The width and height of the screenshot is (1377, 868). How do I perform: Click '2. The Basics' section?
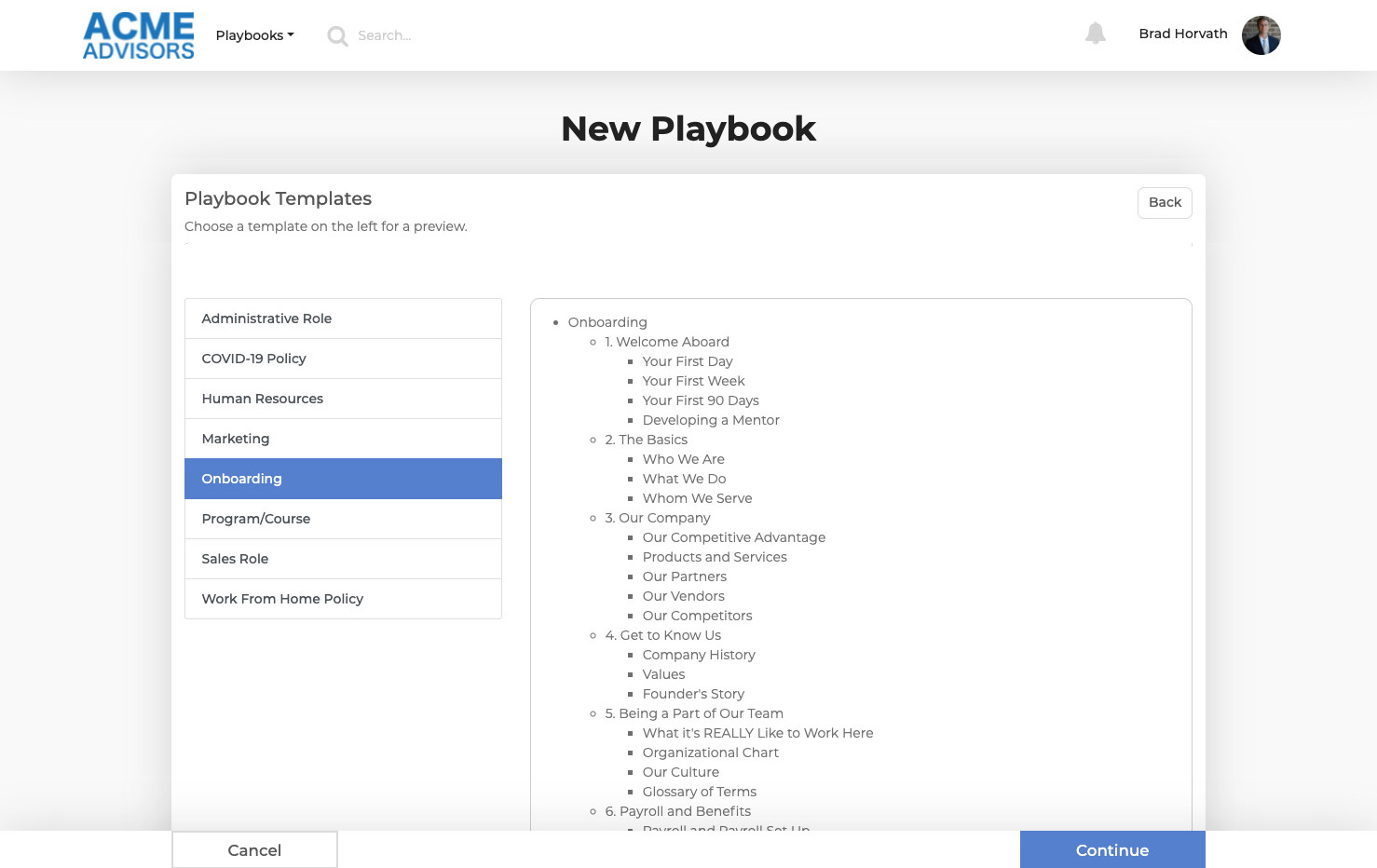[647, 440]
